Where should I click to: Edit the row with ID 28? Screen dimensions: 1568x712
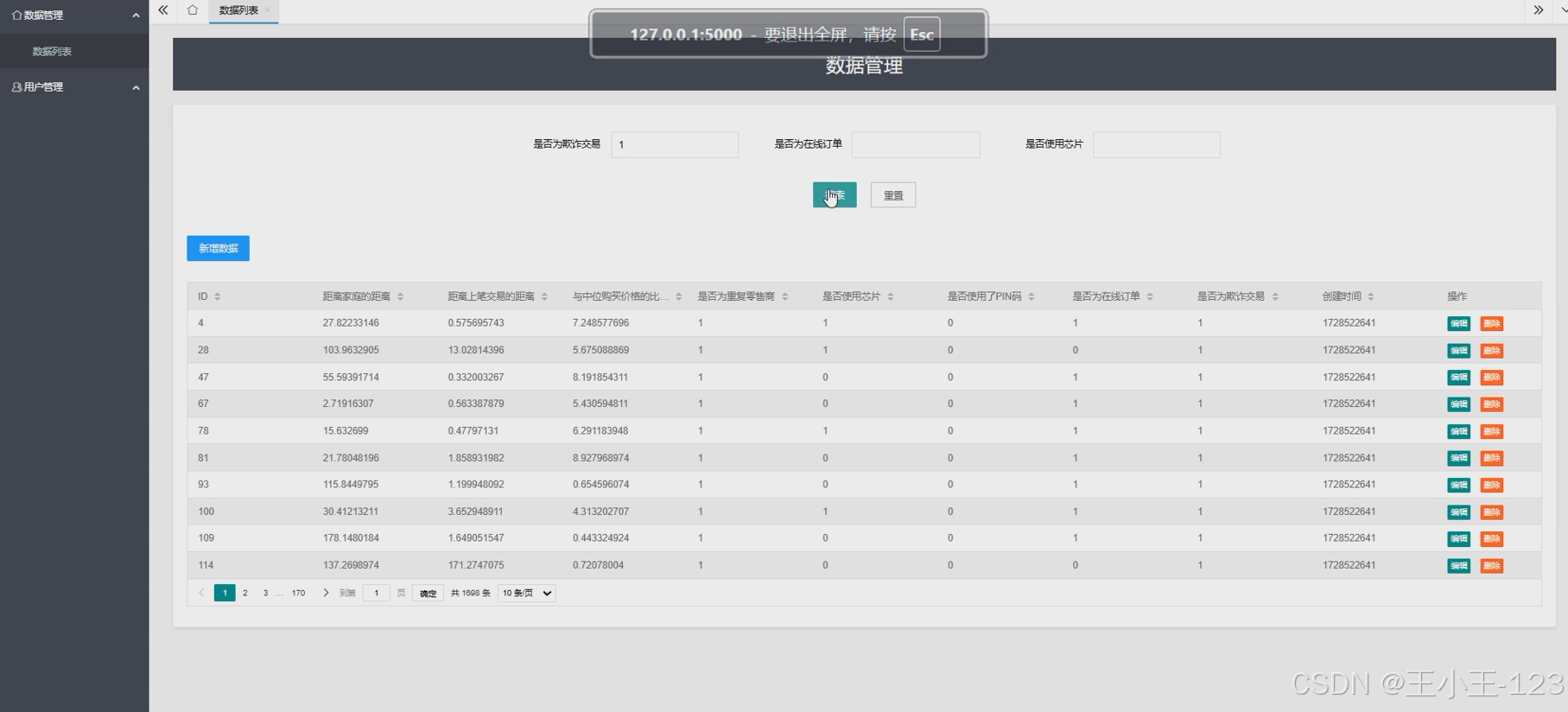coord(1458,350)
